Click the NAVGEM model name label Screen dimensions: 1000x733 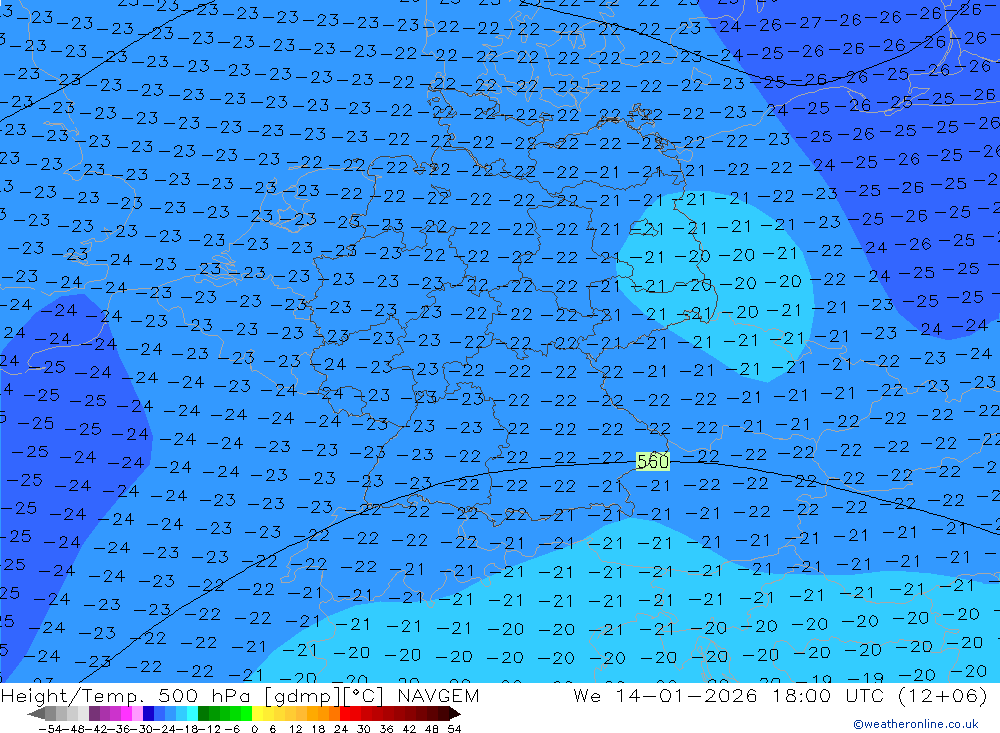point(438,695)
